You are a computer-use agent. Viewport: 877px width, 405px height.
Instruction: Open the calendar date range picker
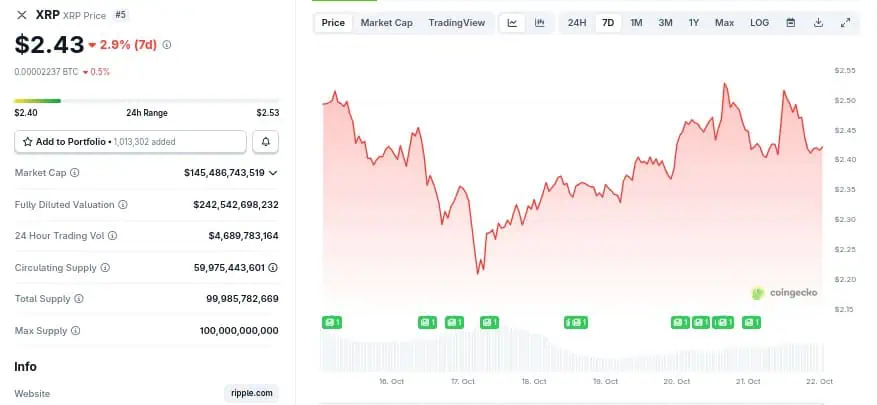(791, 23)
